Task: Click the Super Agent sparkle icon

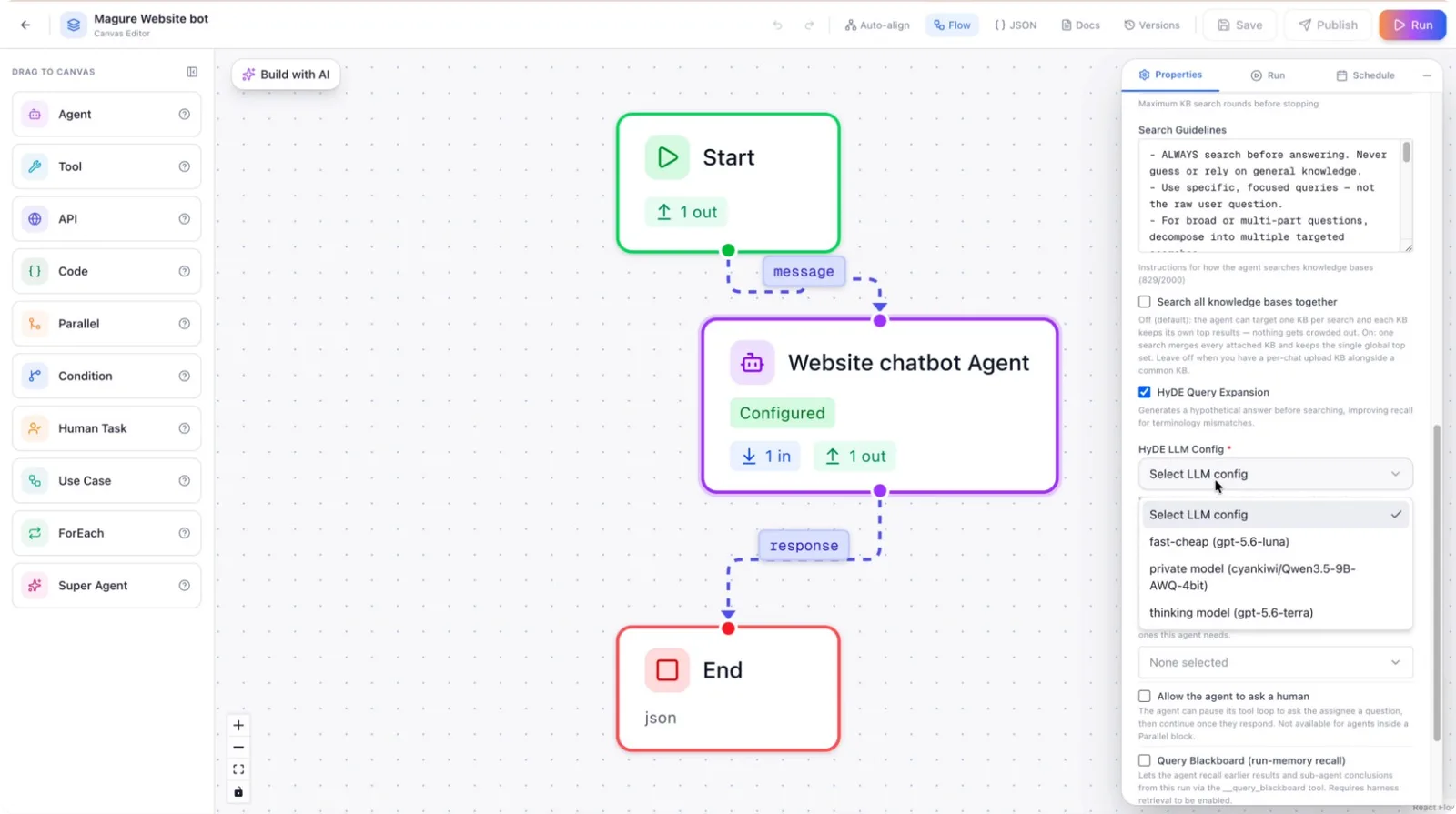Action: tap(35, 586)
